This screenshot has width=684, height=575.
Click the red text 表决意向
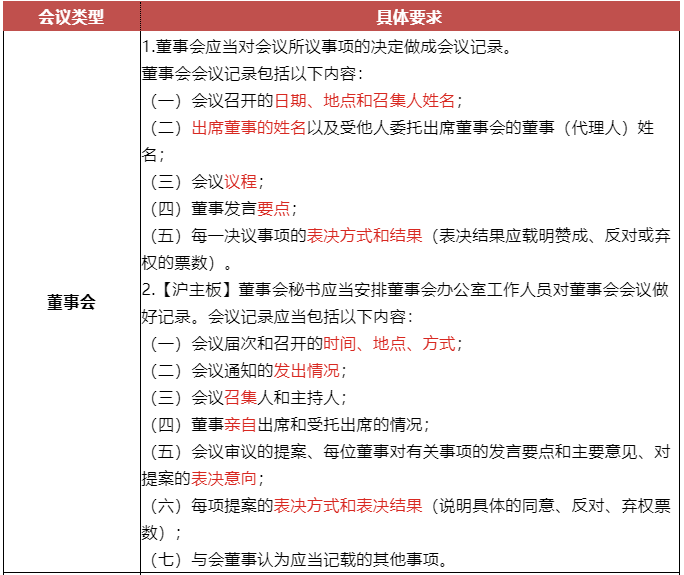tap(224, 479)
